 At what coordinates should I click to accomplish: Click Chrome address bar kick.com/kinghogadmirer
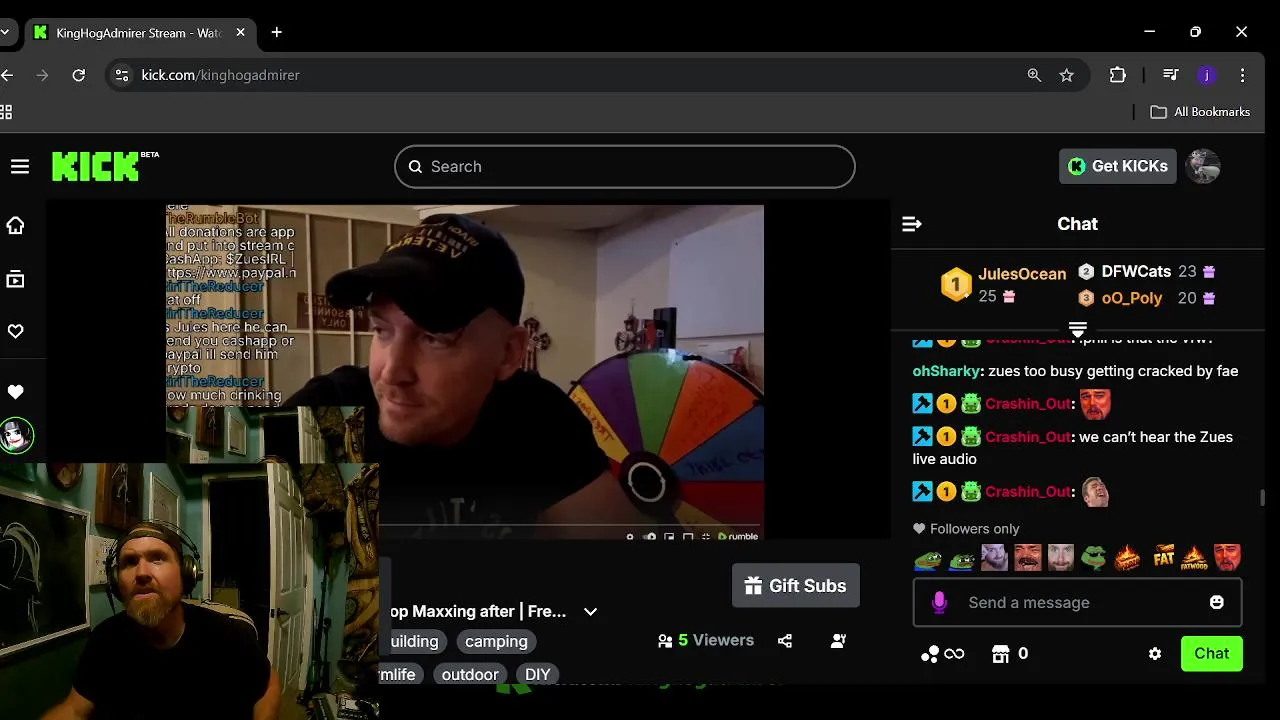pyautogui.click(x=220, y=75)
